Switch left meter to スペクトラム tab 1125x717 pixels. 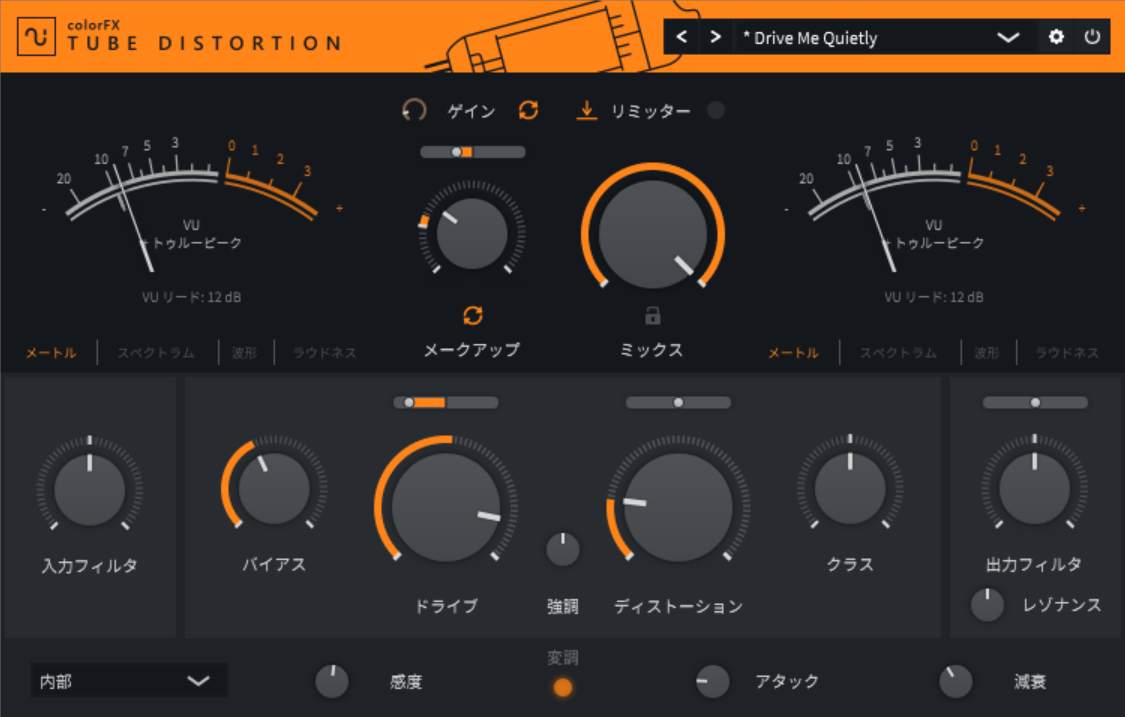(157, 352)
